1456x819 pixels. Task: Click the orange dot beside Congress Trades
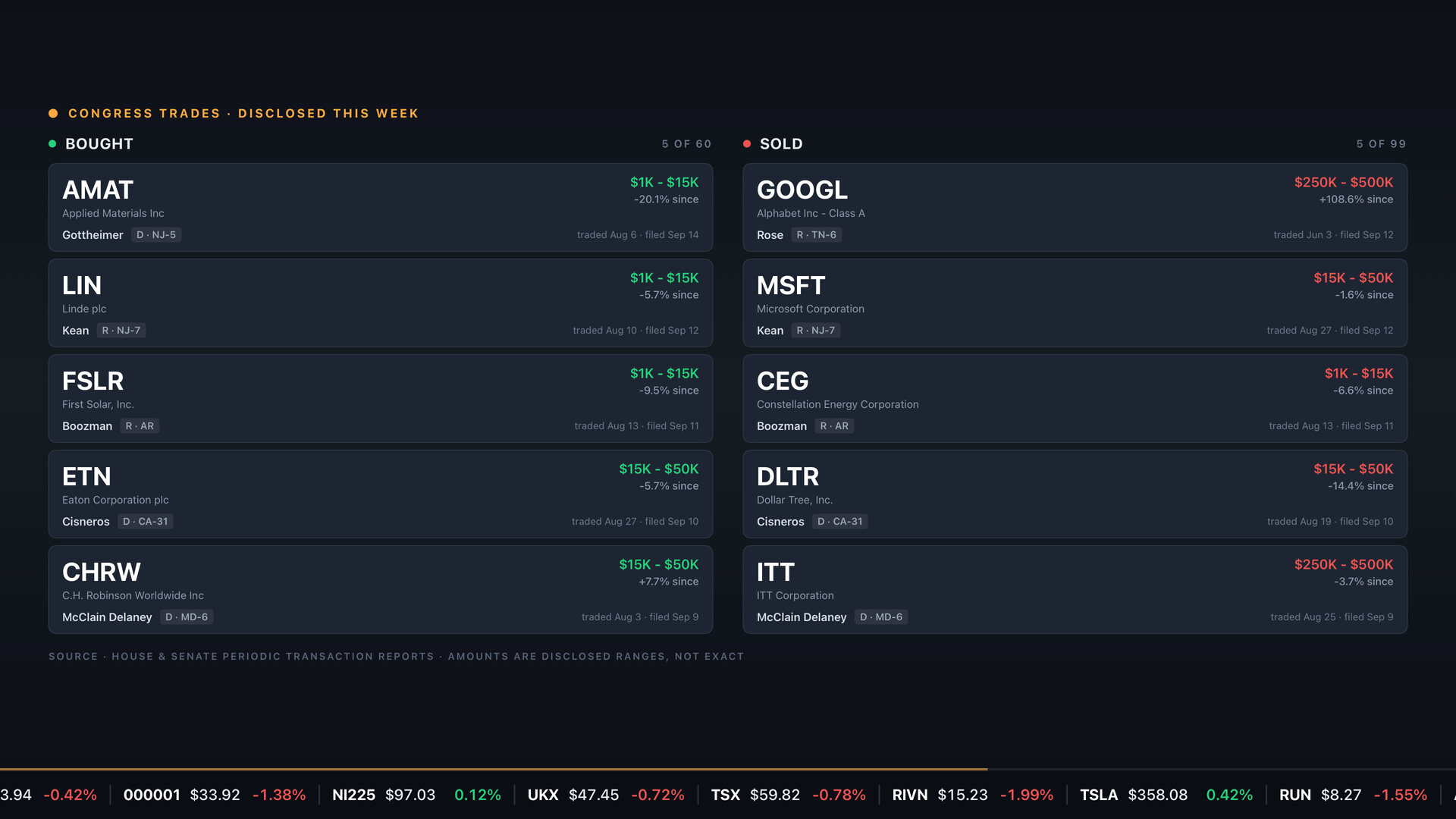pyautogui.click(x=53, y=113)
